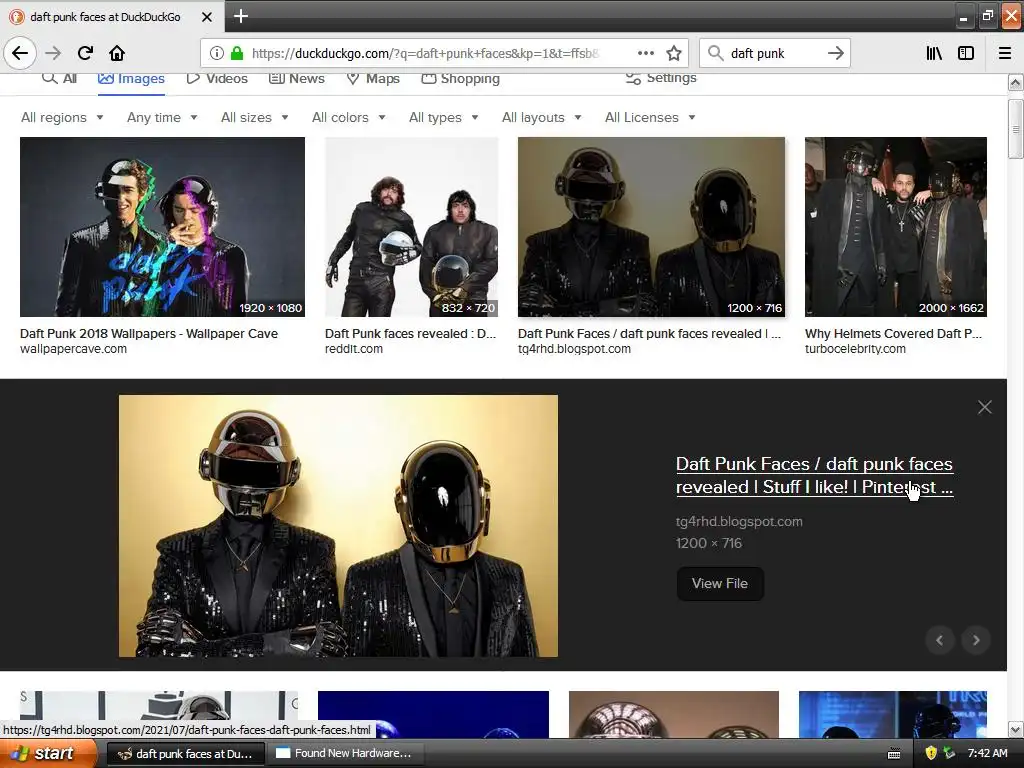Screen dimensions: 1024x768
Task: Click the scrollbar up arrow
Action: click(x=1016, y=82)
